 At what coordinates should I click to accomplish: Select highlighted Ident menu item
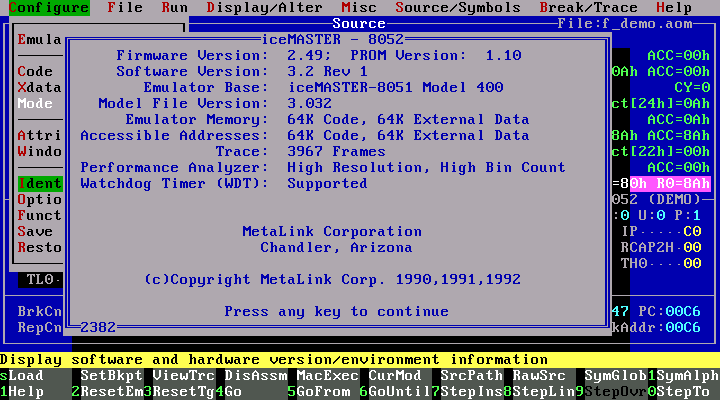[x=39, y=184]
